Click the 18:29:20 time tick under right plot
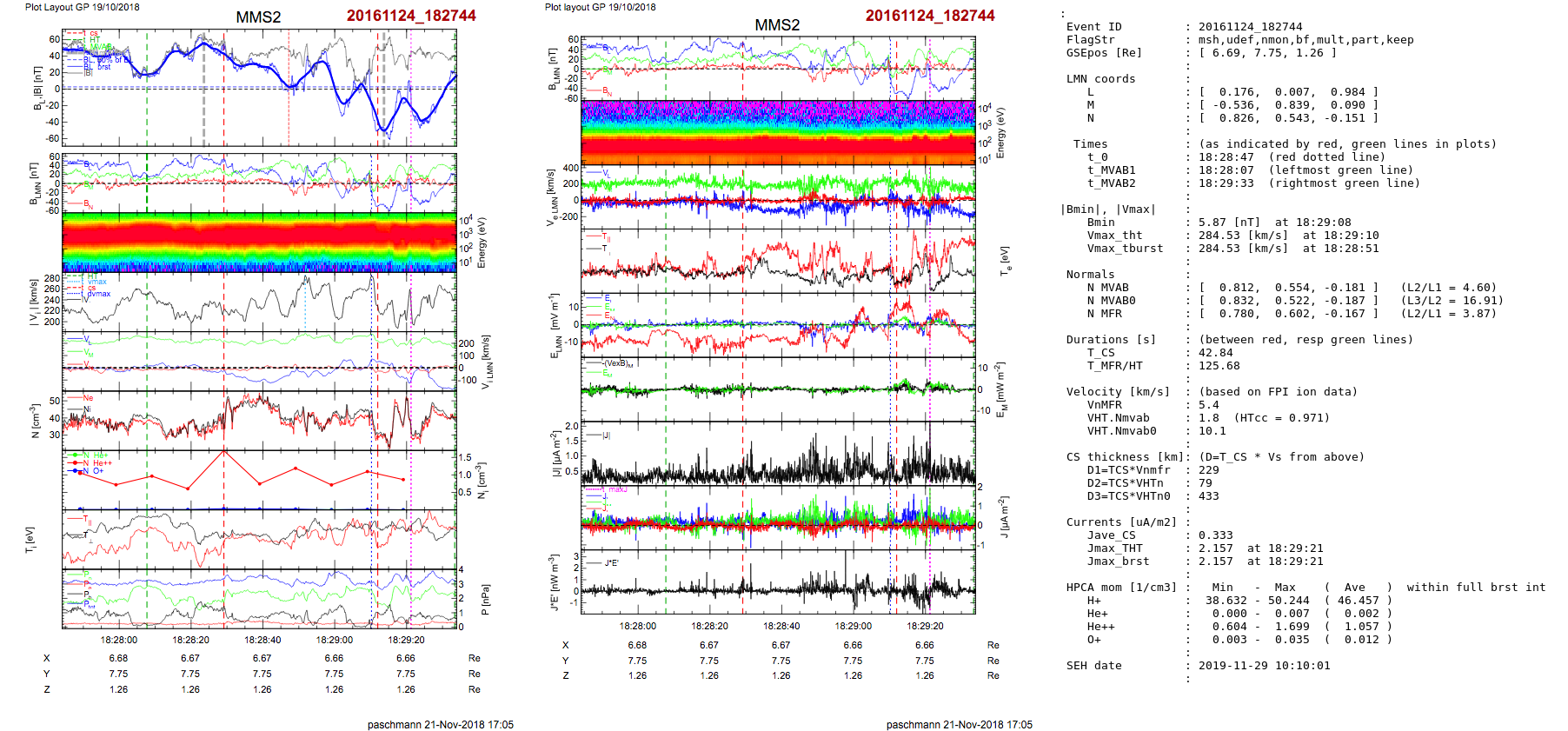Image resolution: width=1568 pixels, height=731 pixels. pyautogui.click(x=925, y=626)
